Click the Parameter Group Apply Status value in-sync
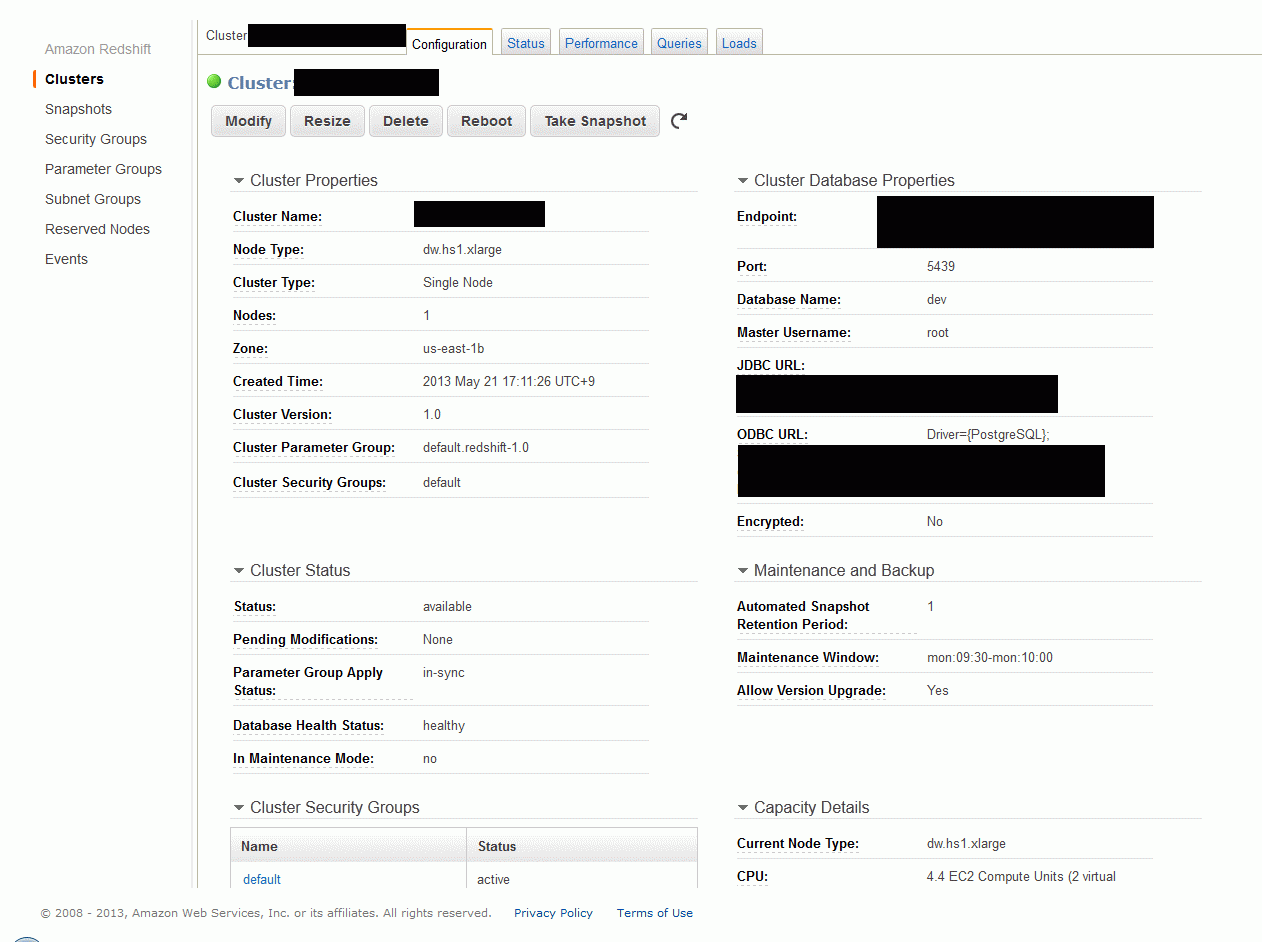This screenshot has height=942, width=1262. tap(444, 673)
